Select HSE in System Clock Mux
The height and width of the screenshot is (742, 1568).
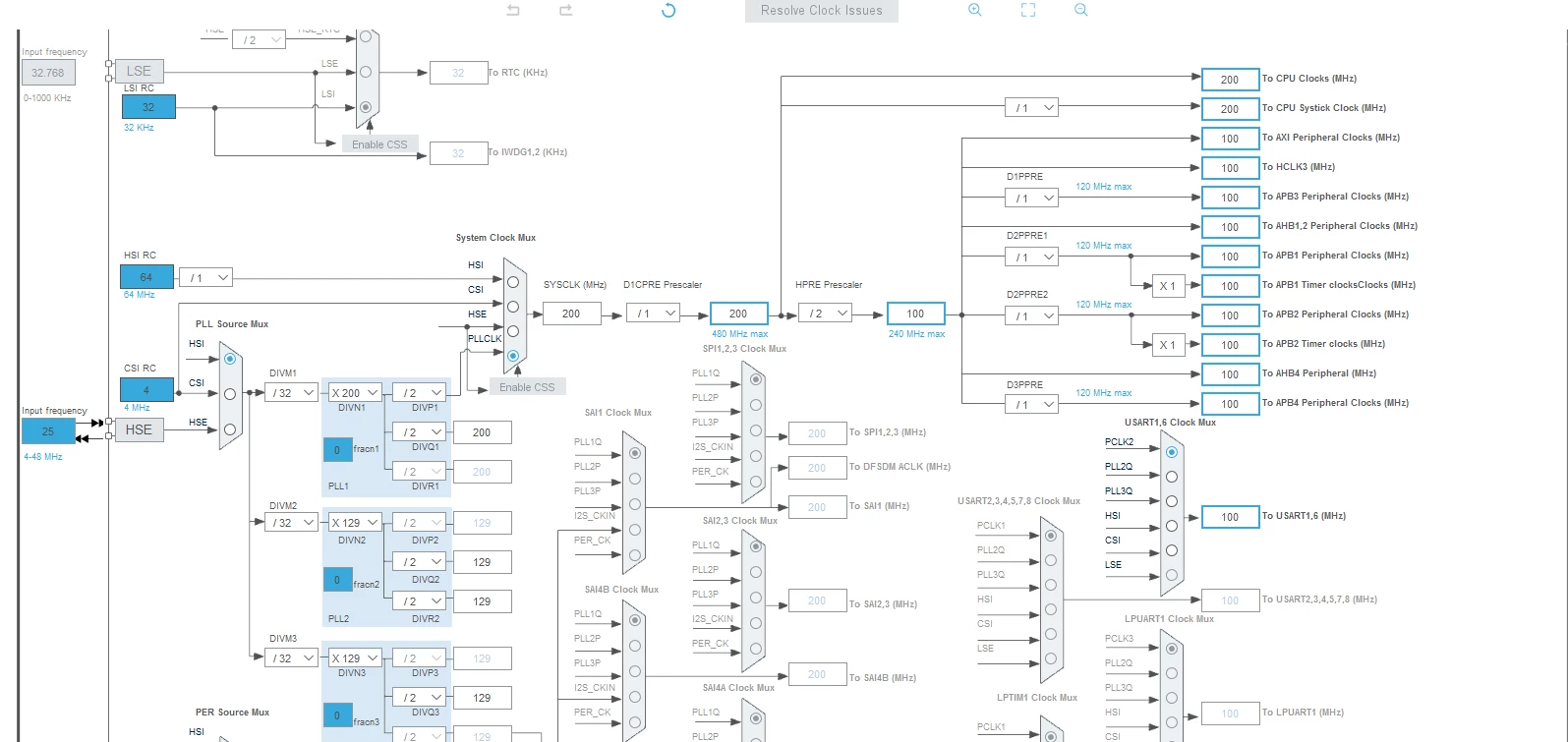coord(512,331)
